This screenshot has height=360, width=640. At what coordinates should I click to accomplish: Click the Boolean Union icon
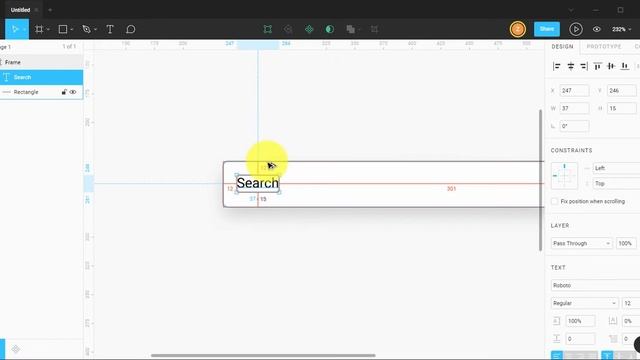[350, 29]
